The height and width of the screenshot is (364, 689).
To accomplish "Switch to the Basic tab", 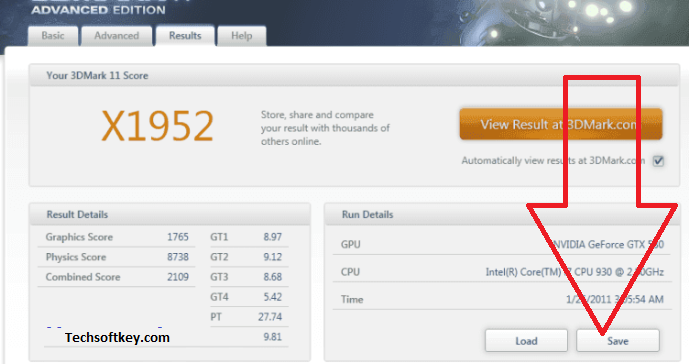I will click(x=53, y=36).
